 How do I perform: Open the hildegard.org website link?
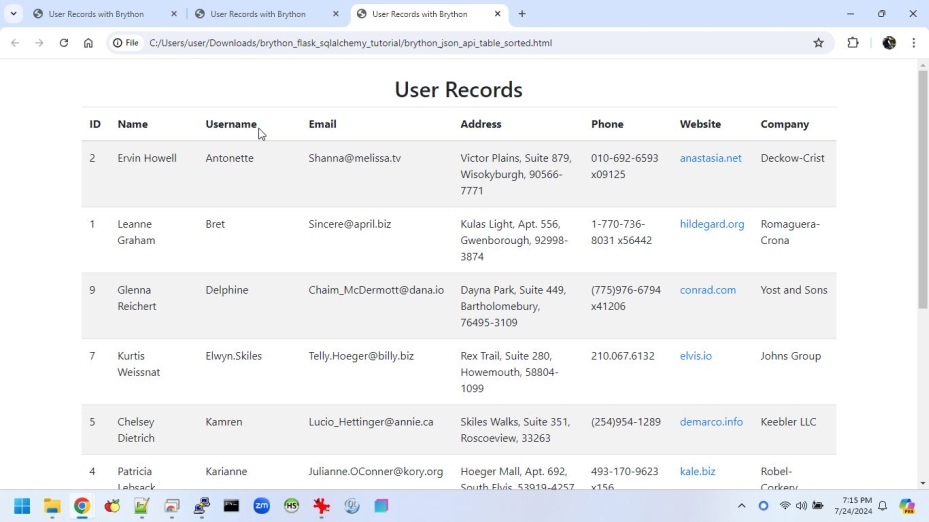[711, 224]
